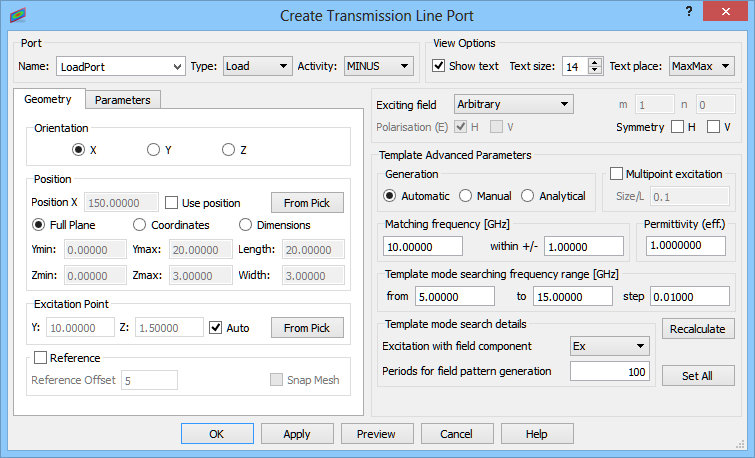Screen dimensions: 755x458
Task: Click the Matching frequency input field
Action: click(423, 247)
